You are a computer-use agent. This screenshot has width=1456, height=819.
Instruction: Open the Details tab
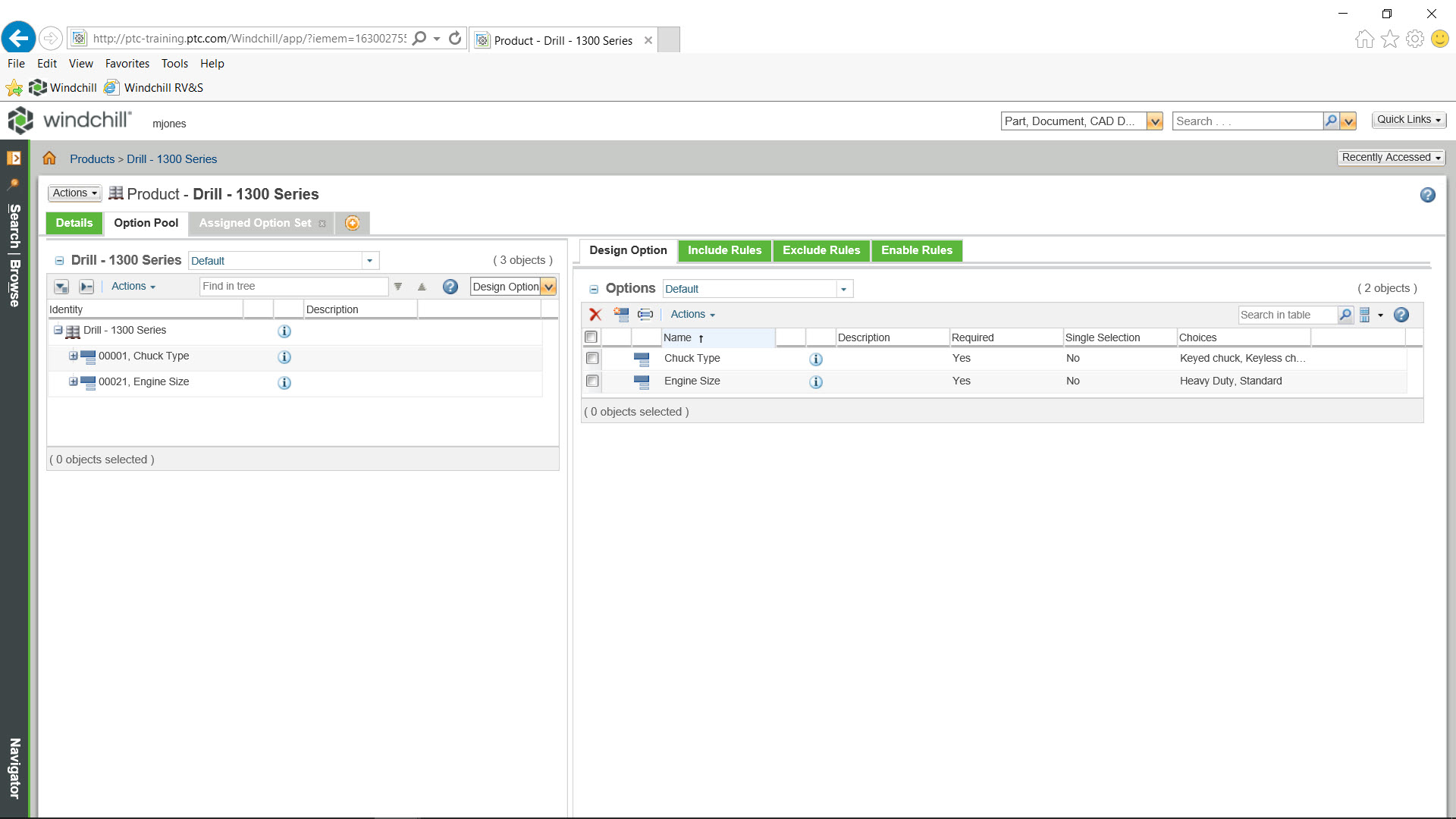(x=74, y=223)
